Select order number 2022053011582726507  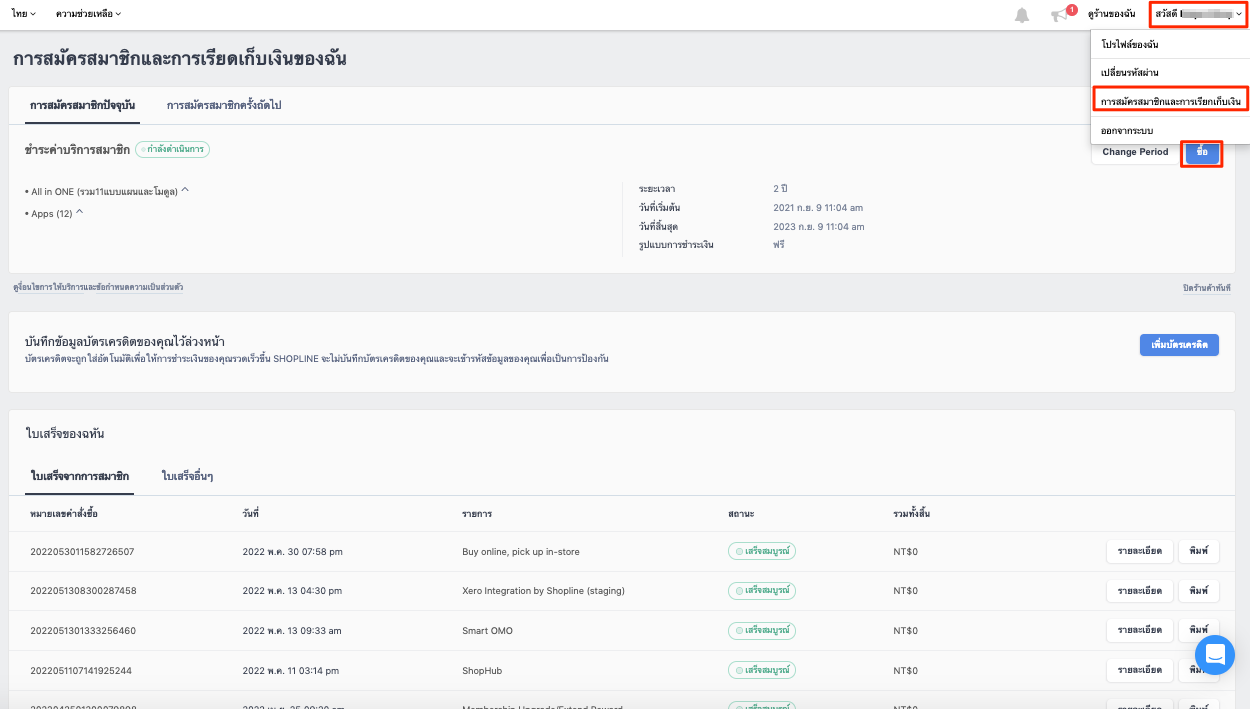[82, 552]
